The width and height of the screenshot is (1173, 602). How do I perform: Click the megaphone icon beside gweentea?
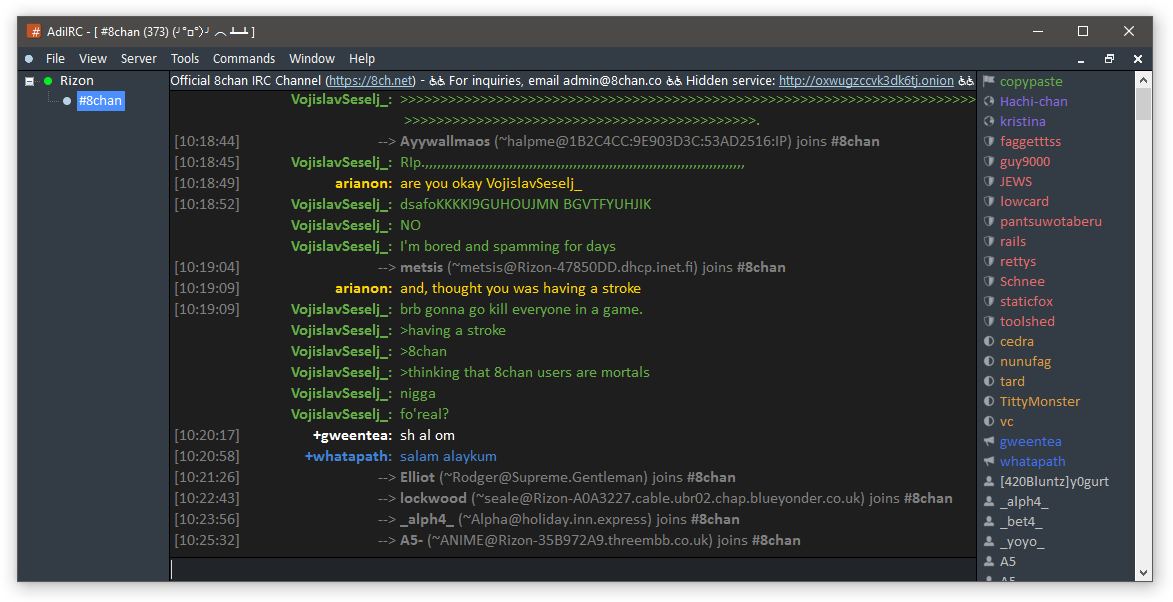[x=989, y=441]
